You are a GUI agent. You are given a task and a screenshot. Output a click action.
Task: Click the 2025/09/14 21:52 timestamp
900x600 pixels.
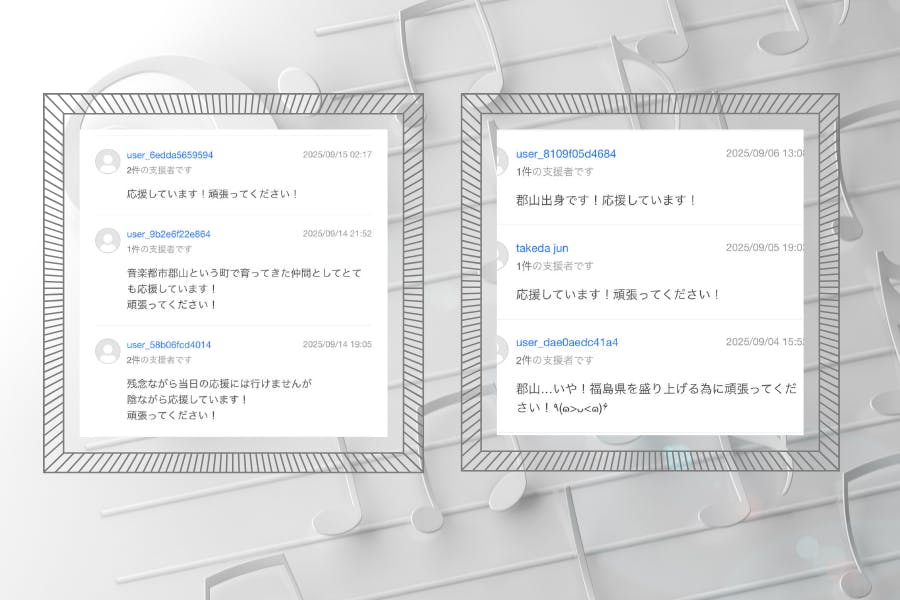tap(337, 234)
